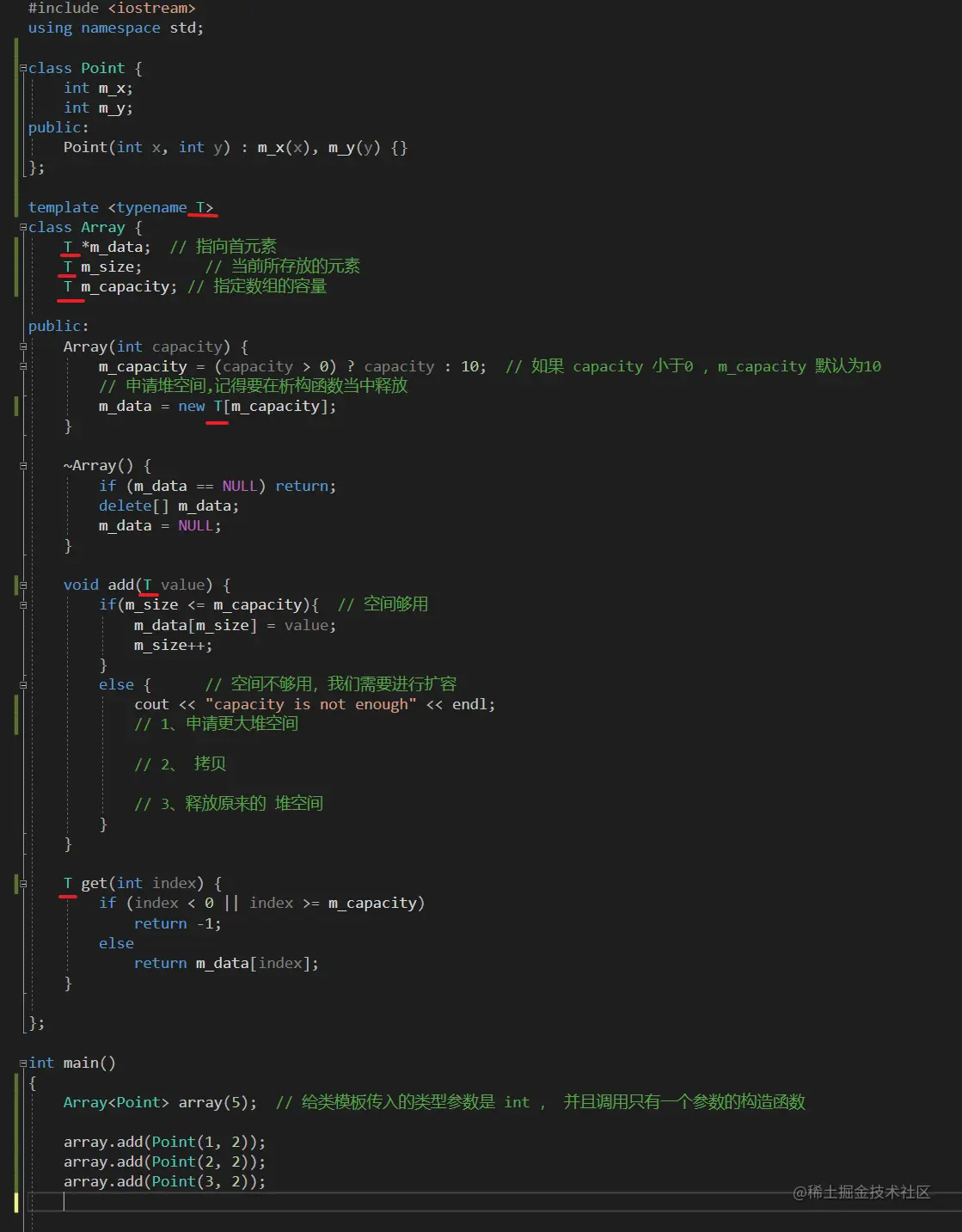
Task: Click the 'if (index < 0 || index >= m_capacity)' line
Action: click(x=261, y=903)
